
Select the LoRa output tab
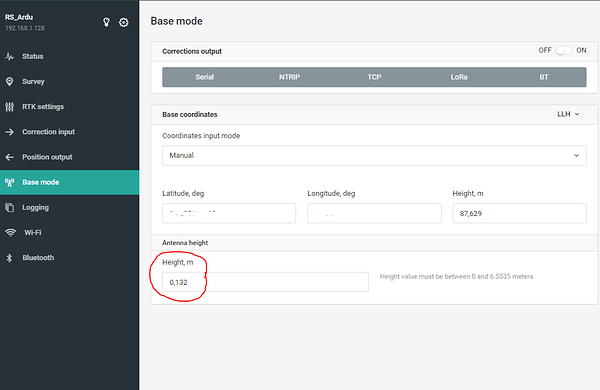click(459, 77)
